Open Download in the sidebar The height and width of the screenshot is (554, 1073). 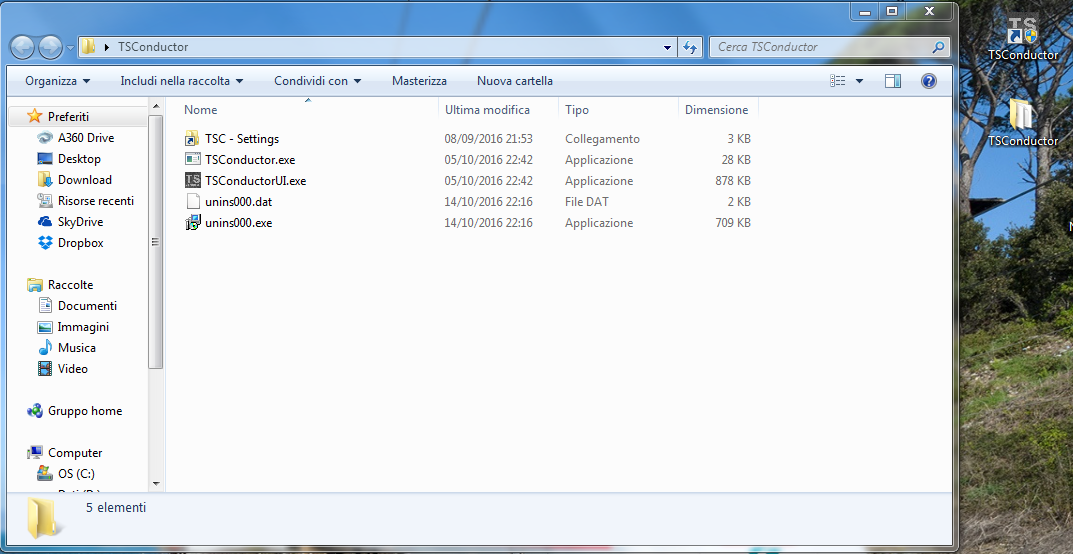[85, 180]
